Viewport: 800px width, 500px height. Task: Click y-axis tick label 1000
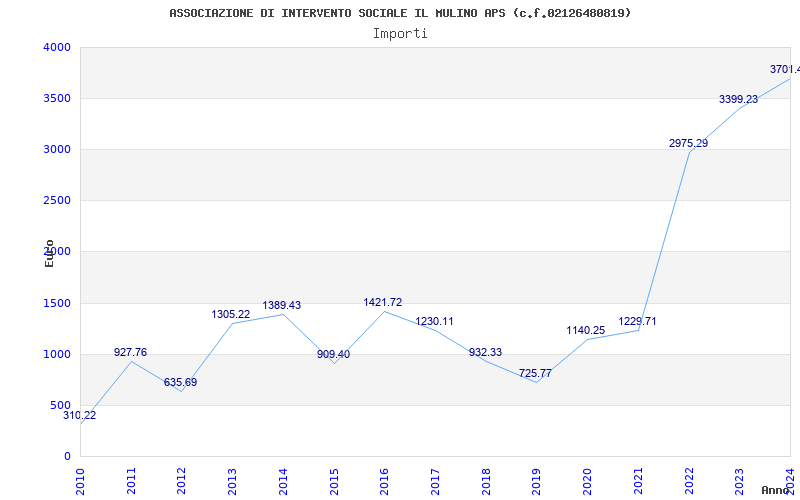tap(58, 355)
